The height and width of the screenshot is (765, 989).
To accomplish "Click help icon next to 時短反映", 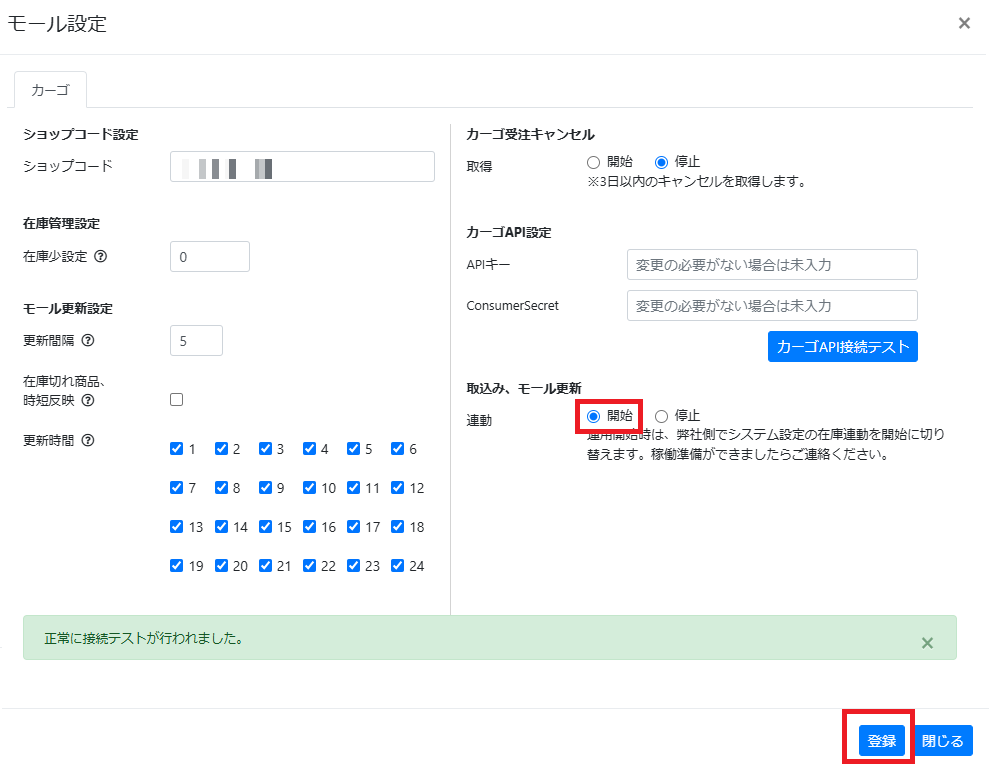I will tap(88, 400).
